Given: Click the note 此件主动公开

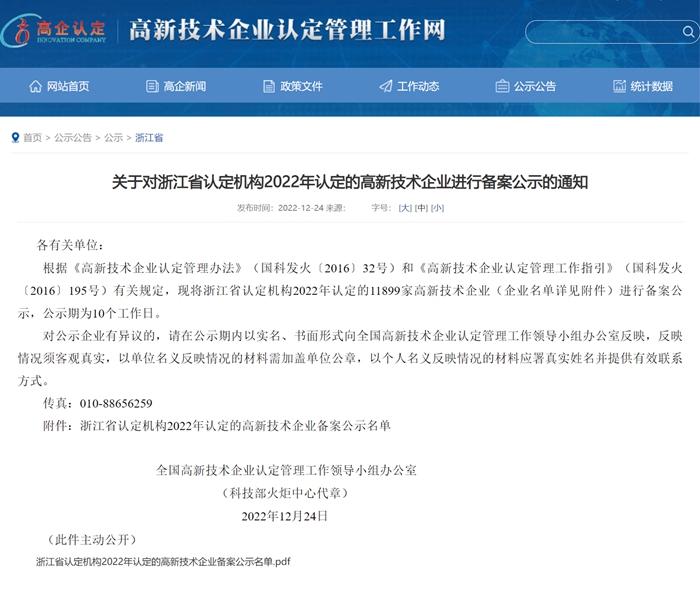Looking at the screenshot, I should point(92,540).
